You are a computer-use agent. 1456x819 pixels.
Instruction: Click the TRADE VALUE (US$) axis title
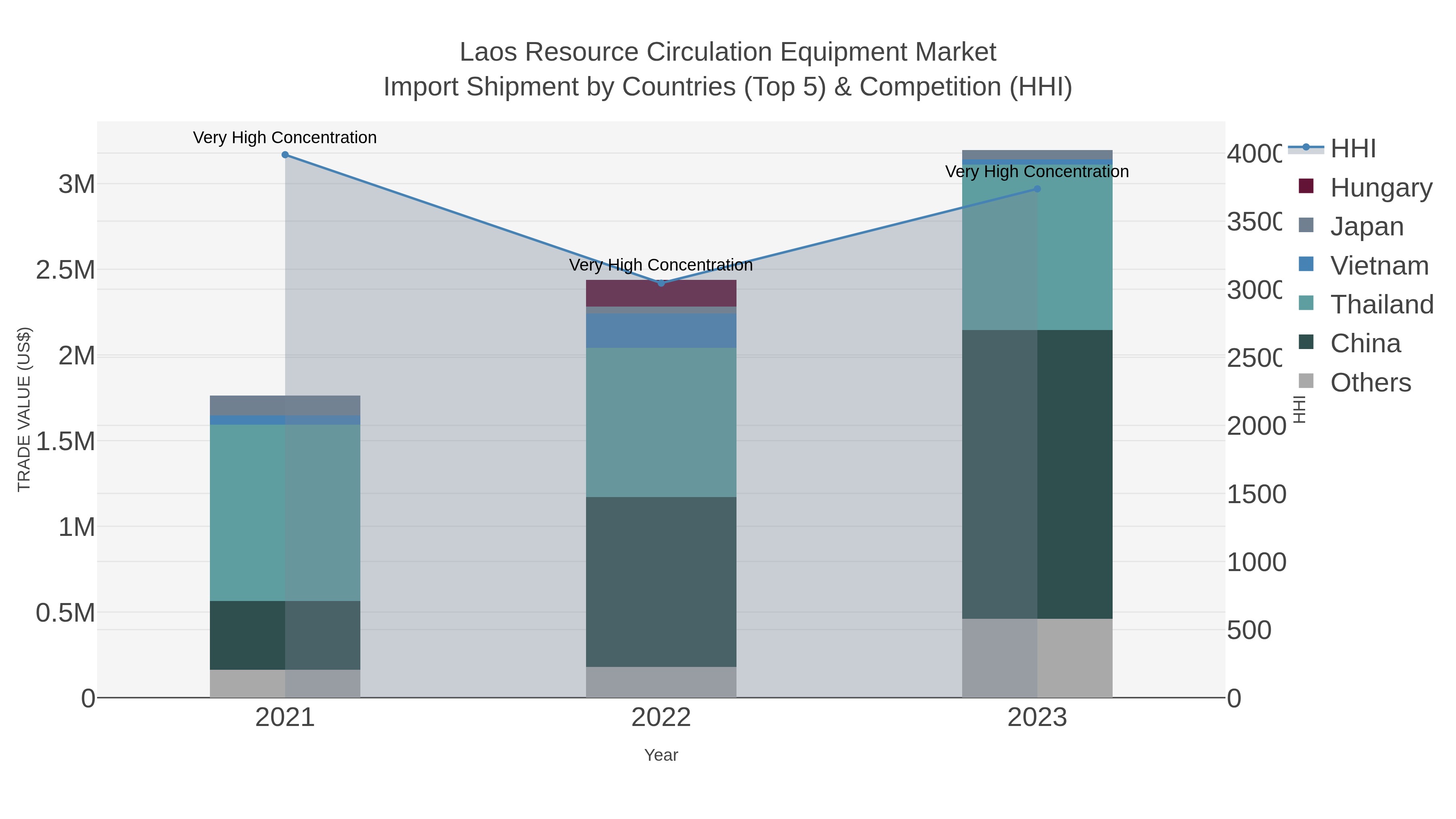(24, 409)
